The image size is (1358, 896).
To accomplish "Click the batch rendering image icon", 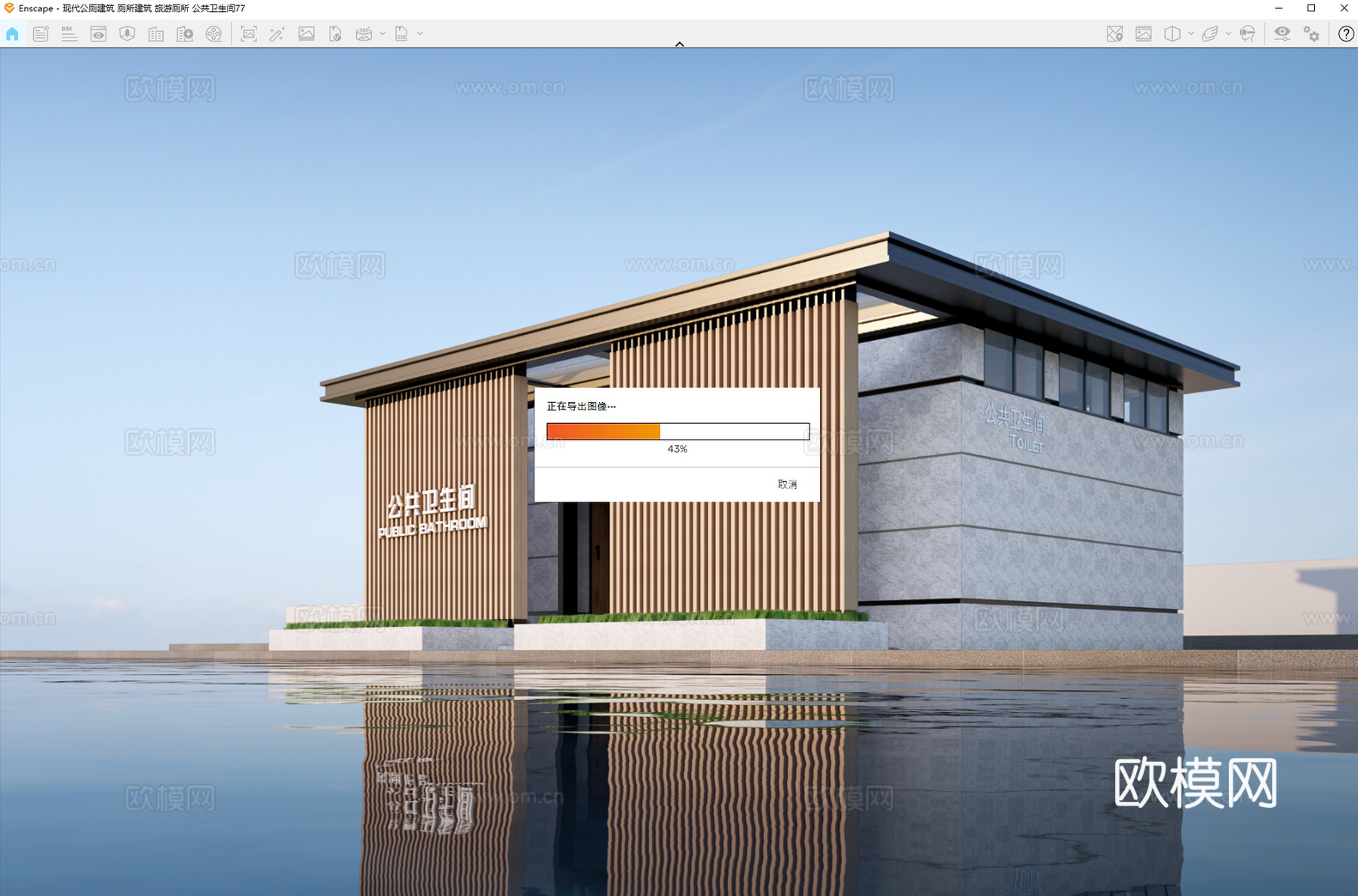I will [306, 34].
